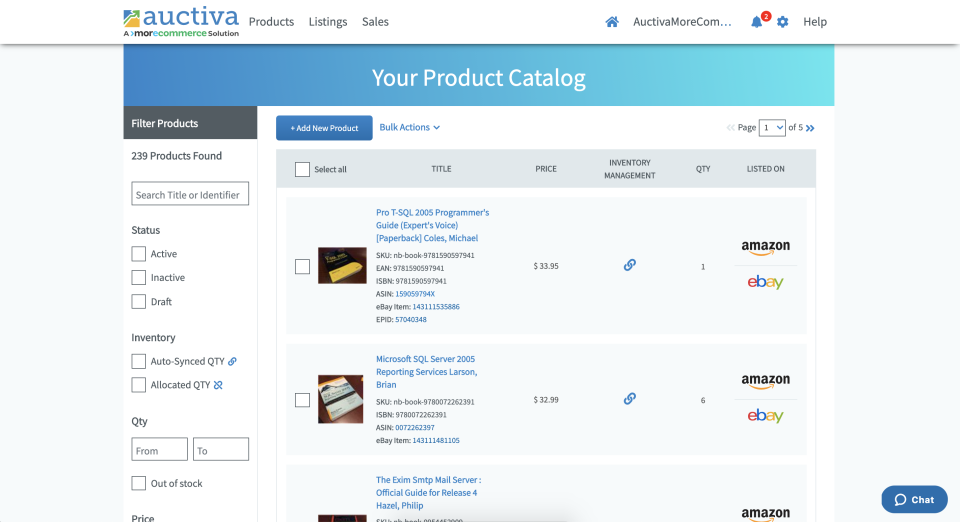Open settings gear icon
Viewport: 960px width, 522px height.
[783, 22]
